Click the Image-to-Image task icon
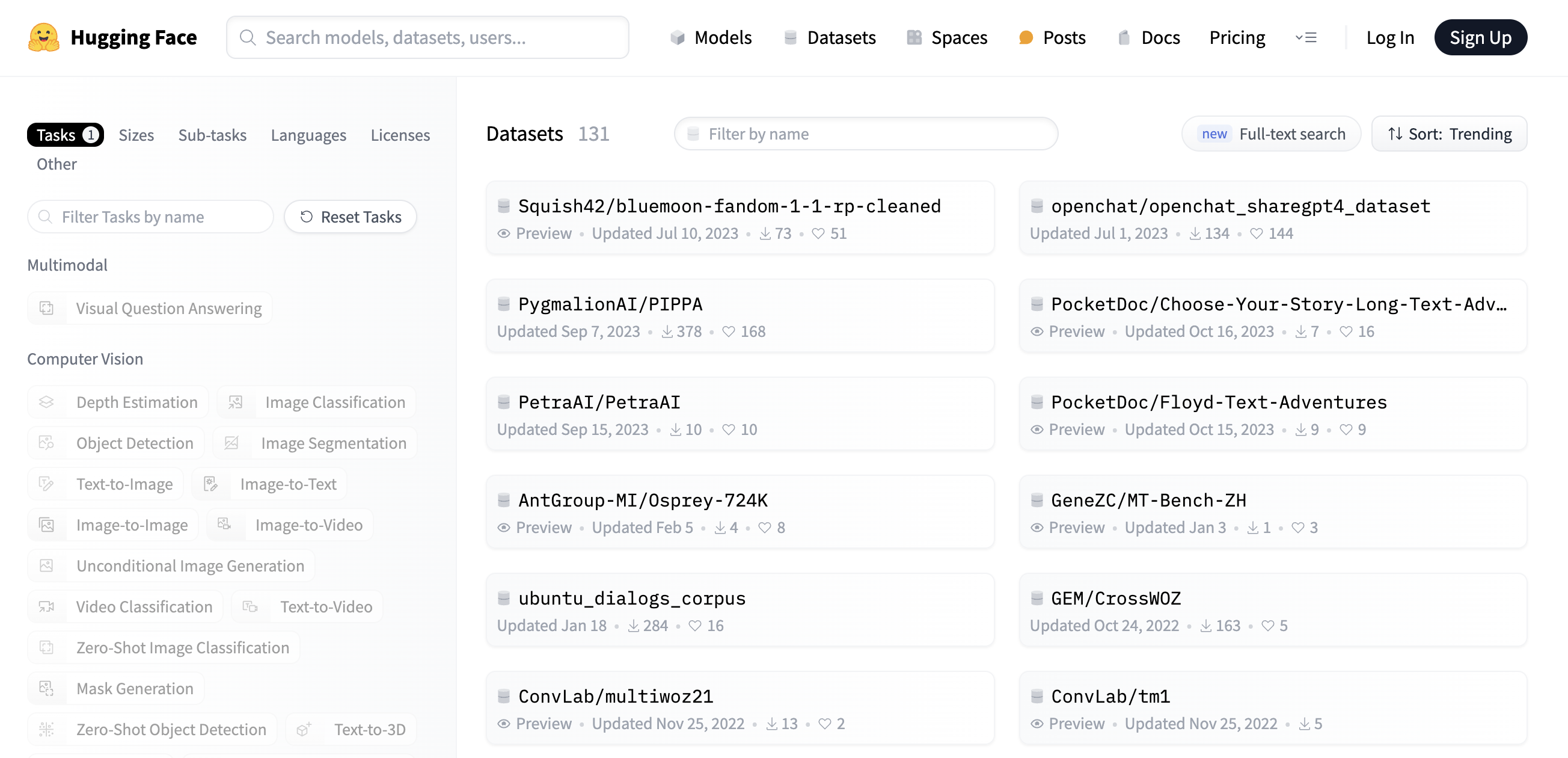This screenshot has height=758, width=1568. click(47, 524)
